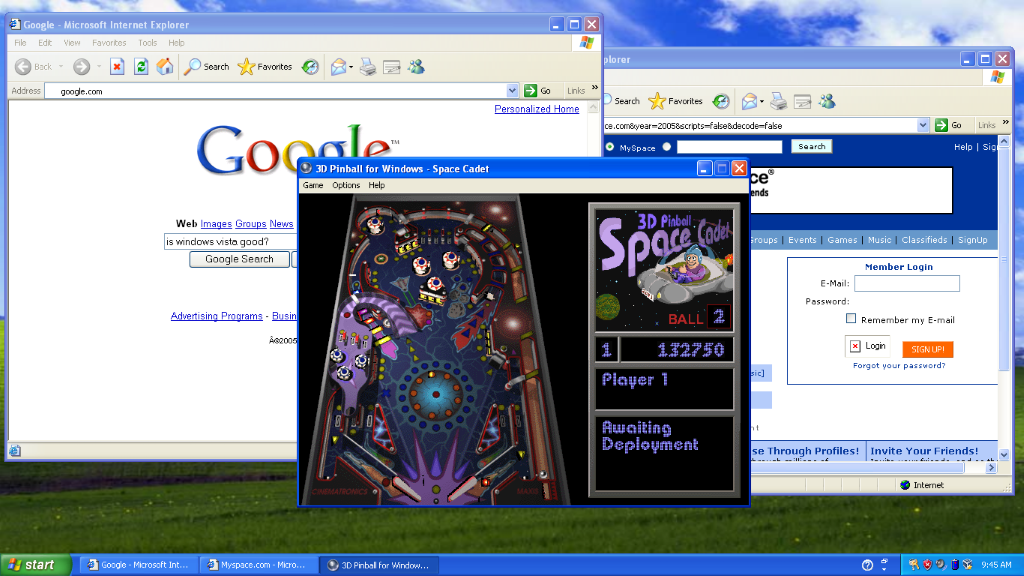This screenshot has width=1024, height=576.
Task: Open Music link in Myspace navigation
Action: 880,240
